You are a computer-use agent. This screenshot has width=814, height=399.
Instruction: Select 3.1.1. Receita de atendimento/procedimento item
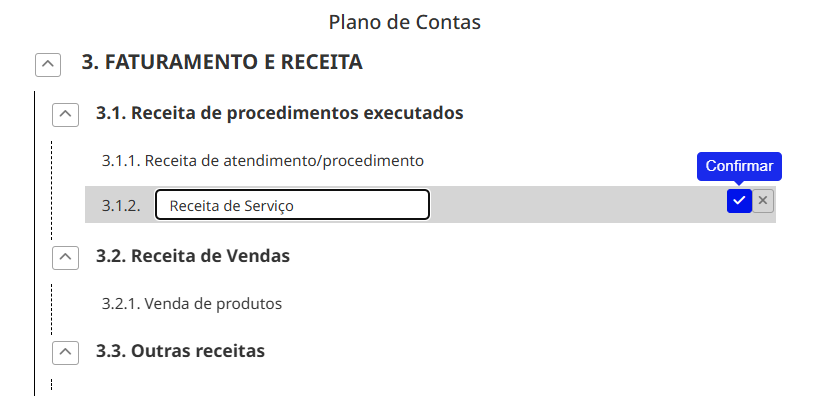pyautogui.click(x=263, y=161)
